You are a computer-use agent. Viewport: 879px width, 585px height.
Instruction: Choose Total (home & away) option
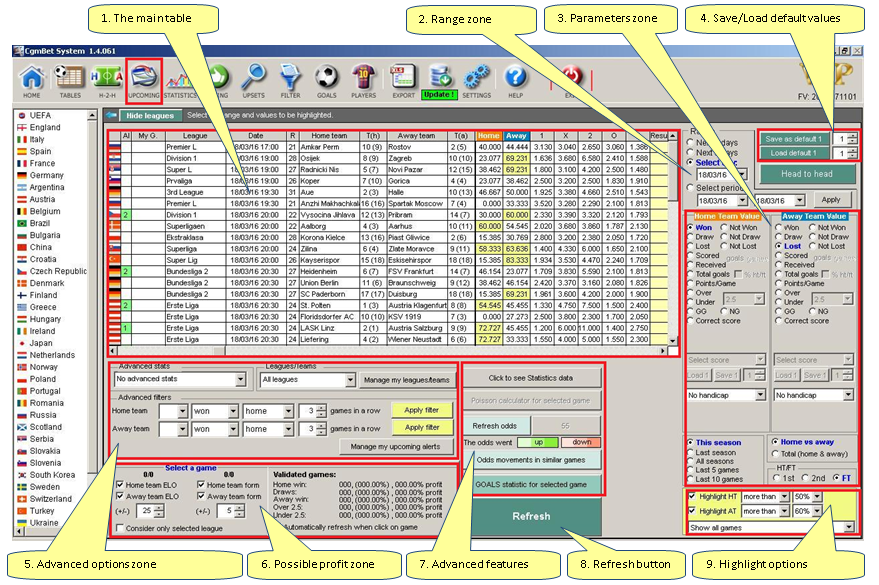coord(776,454)
